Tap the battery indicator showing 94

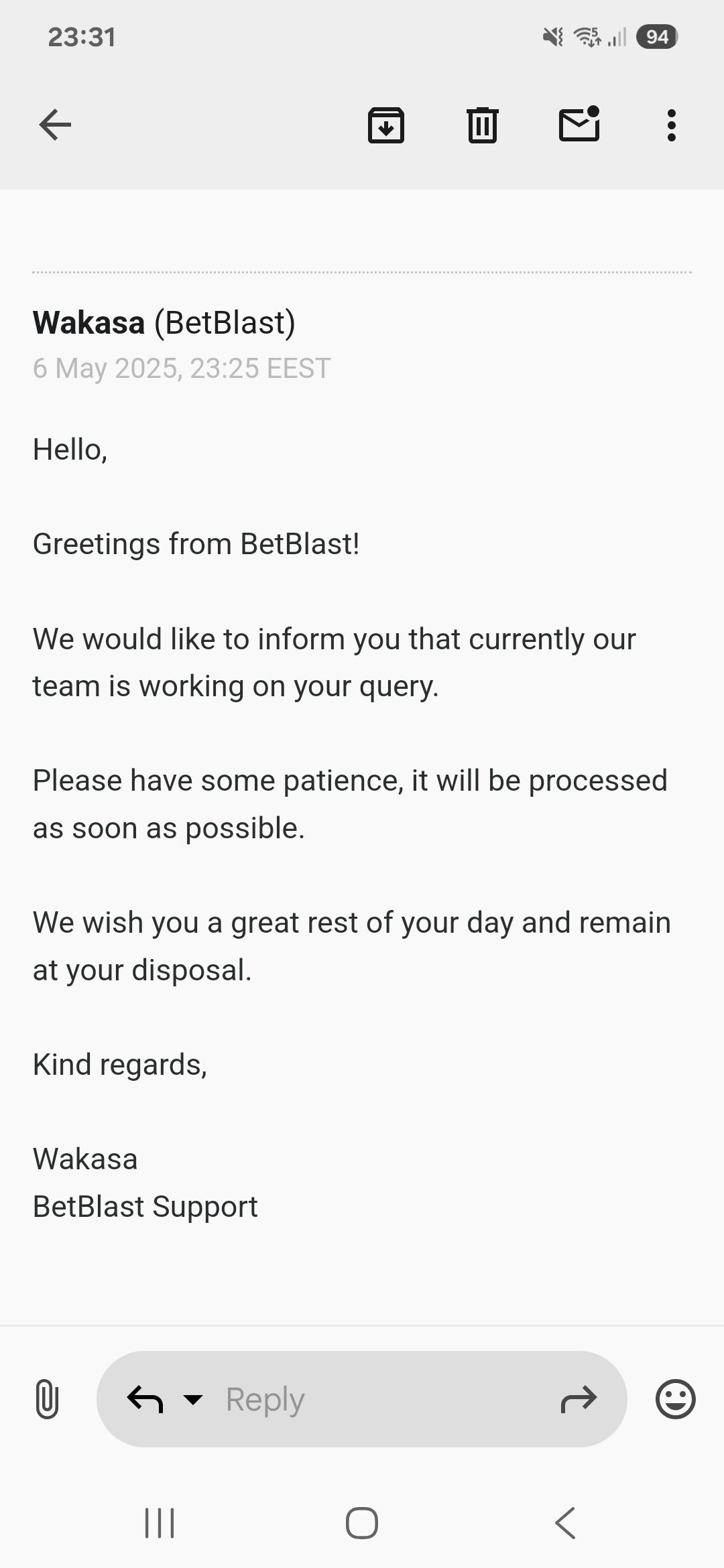coord(657,37)
